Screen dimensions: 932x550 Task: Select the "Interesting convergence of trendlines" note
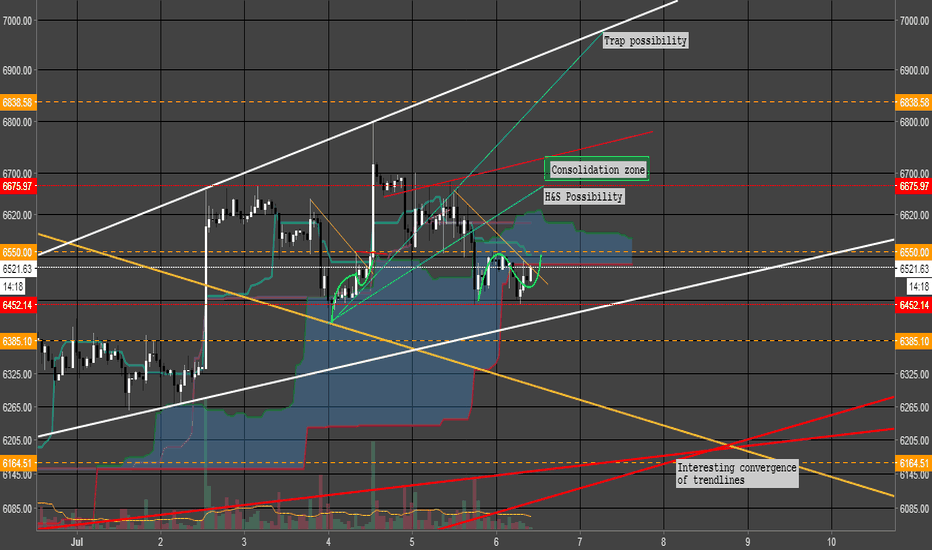pyautogui.click(x=737, y=473)
